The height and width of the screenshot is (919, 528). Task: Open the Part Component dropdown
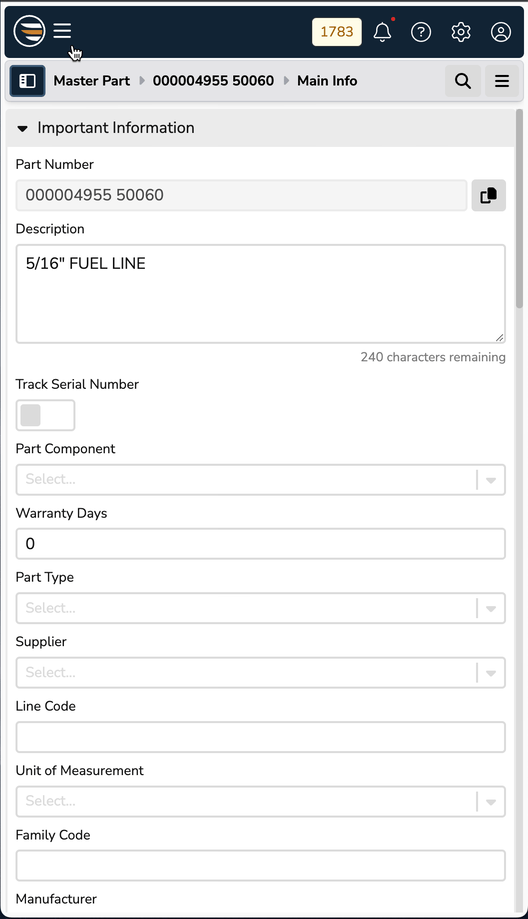click(260, 479)
